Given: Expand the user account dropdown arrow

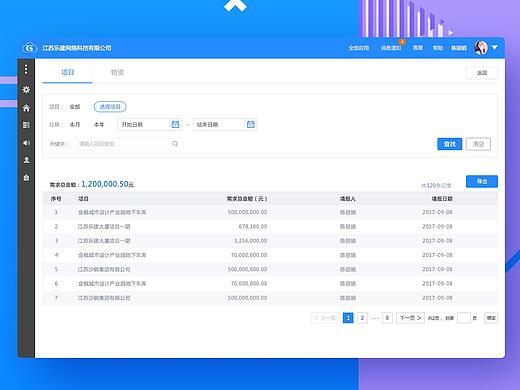Looking at the screenshot, I should point(495,48).
